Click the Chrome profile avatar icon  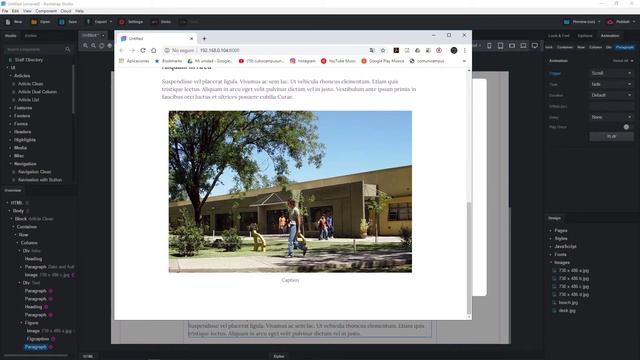pos(454,50)
